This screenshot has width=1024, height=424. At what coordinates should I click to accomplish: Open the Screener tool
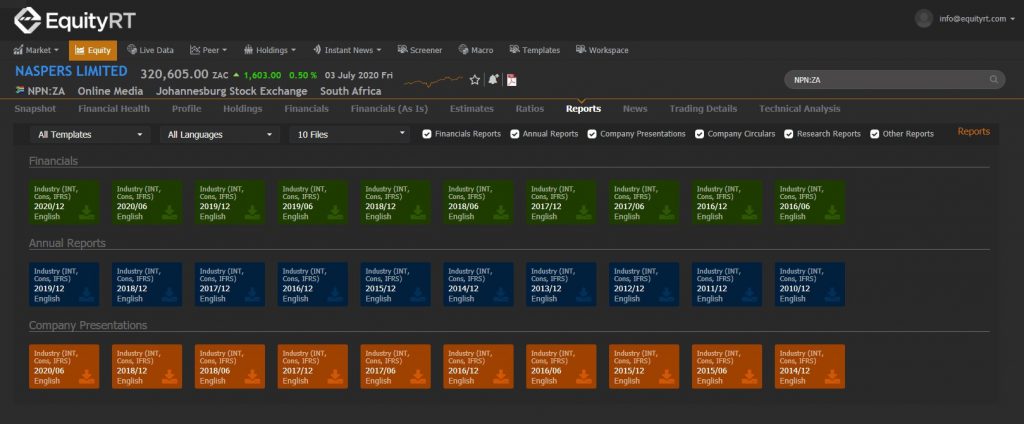pos(420,50)
